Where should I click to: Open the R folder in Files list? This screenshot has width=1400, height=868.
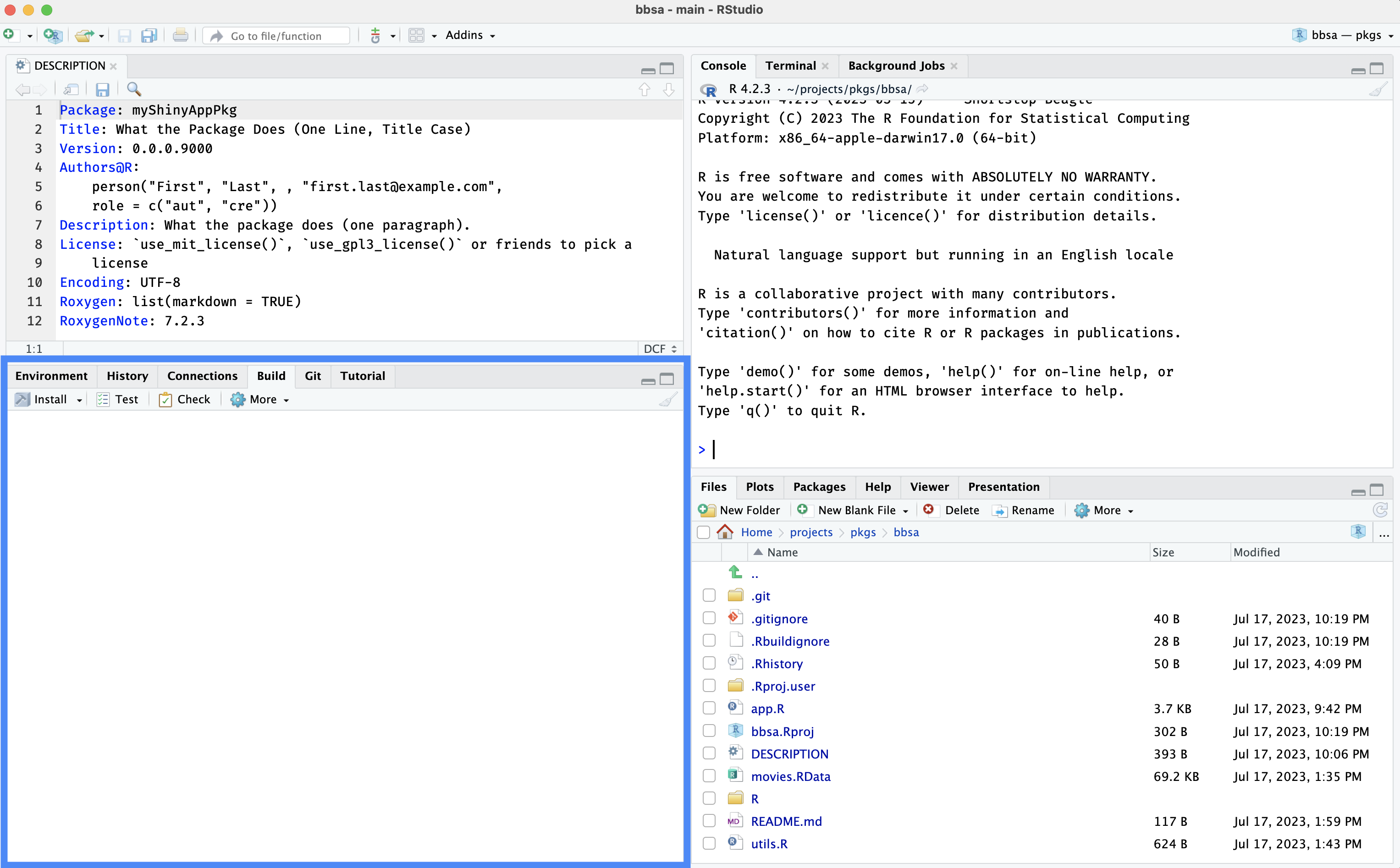[755, 798]
